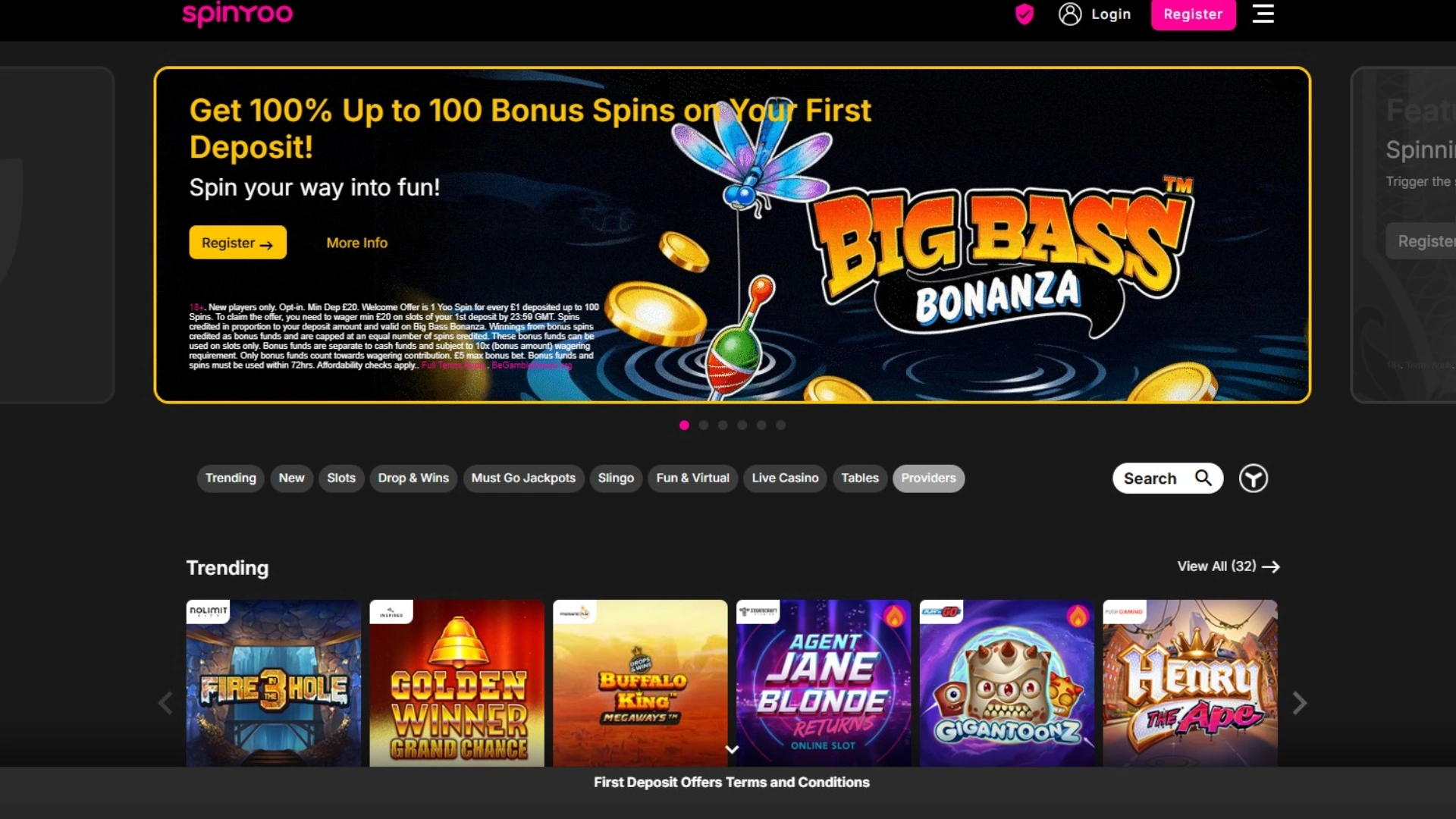Click Nolimit provider logo on Fire Hole
Screen dimensions: 1456x819
pos(208,611)
